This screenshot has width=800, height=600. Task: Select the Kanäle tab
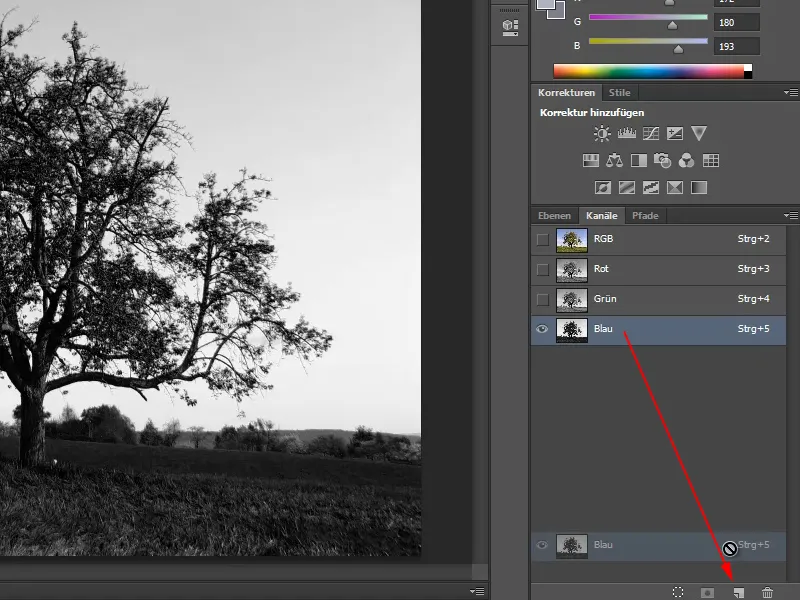(602, 215)
